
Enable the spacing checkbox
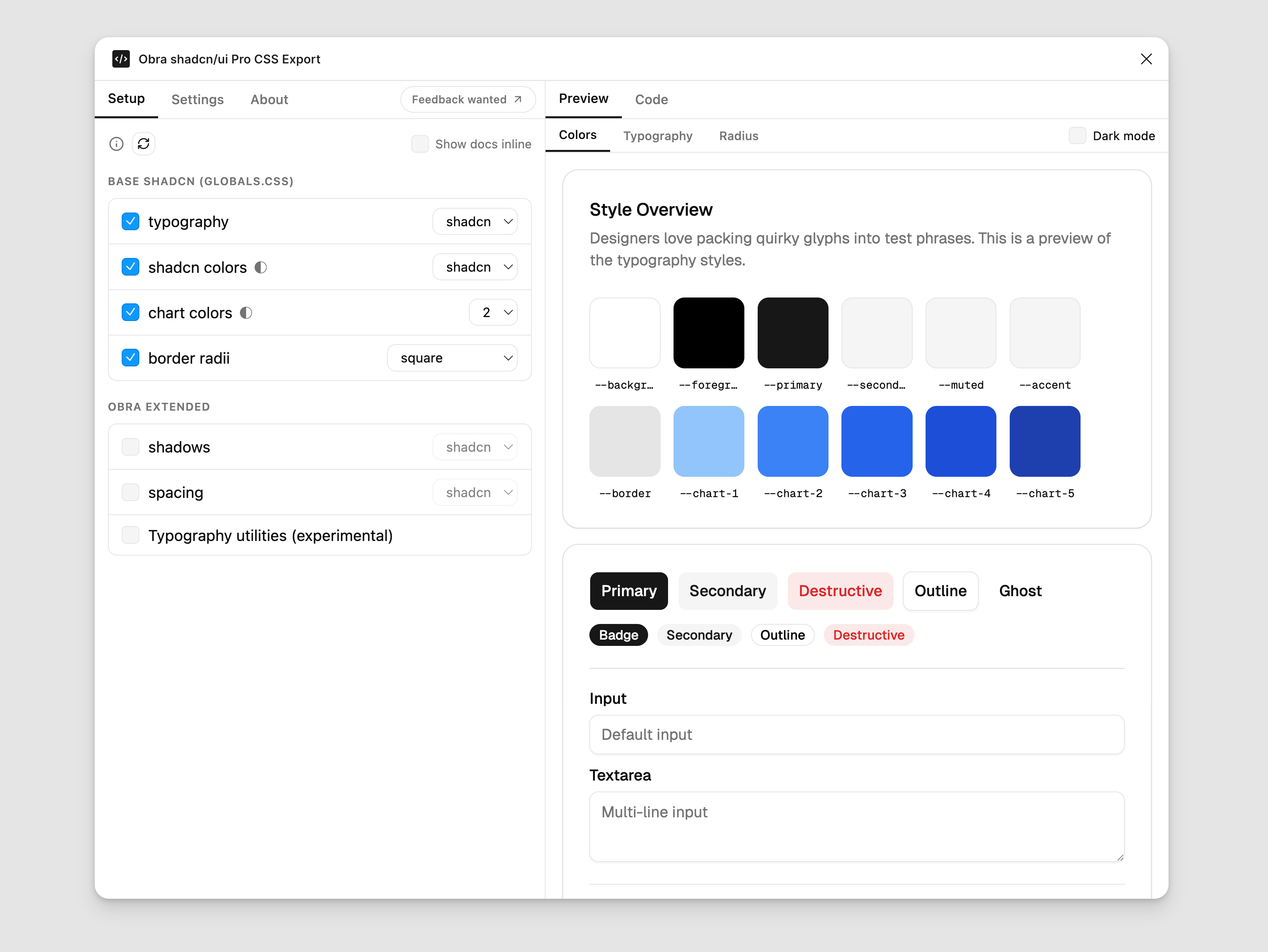pos(131,492)
